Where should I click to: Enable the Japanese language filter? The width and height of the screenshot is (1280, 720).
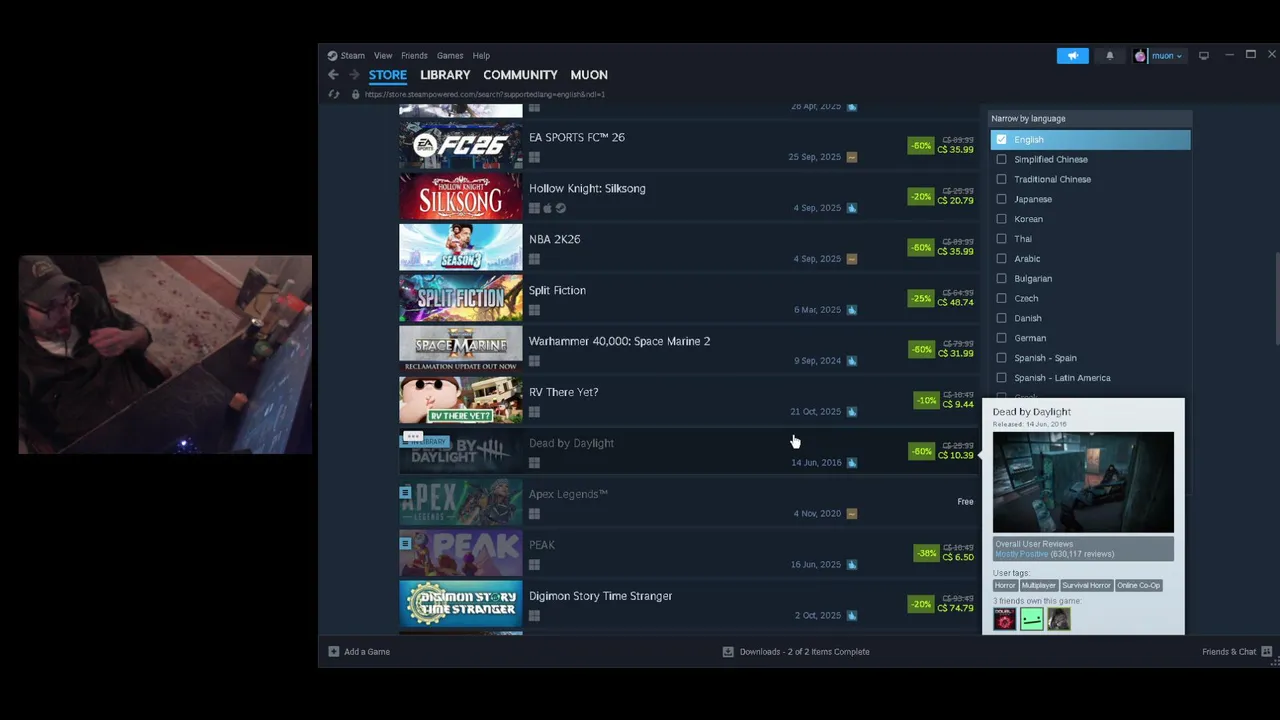(x=1001, y=199)
